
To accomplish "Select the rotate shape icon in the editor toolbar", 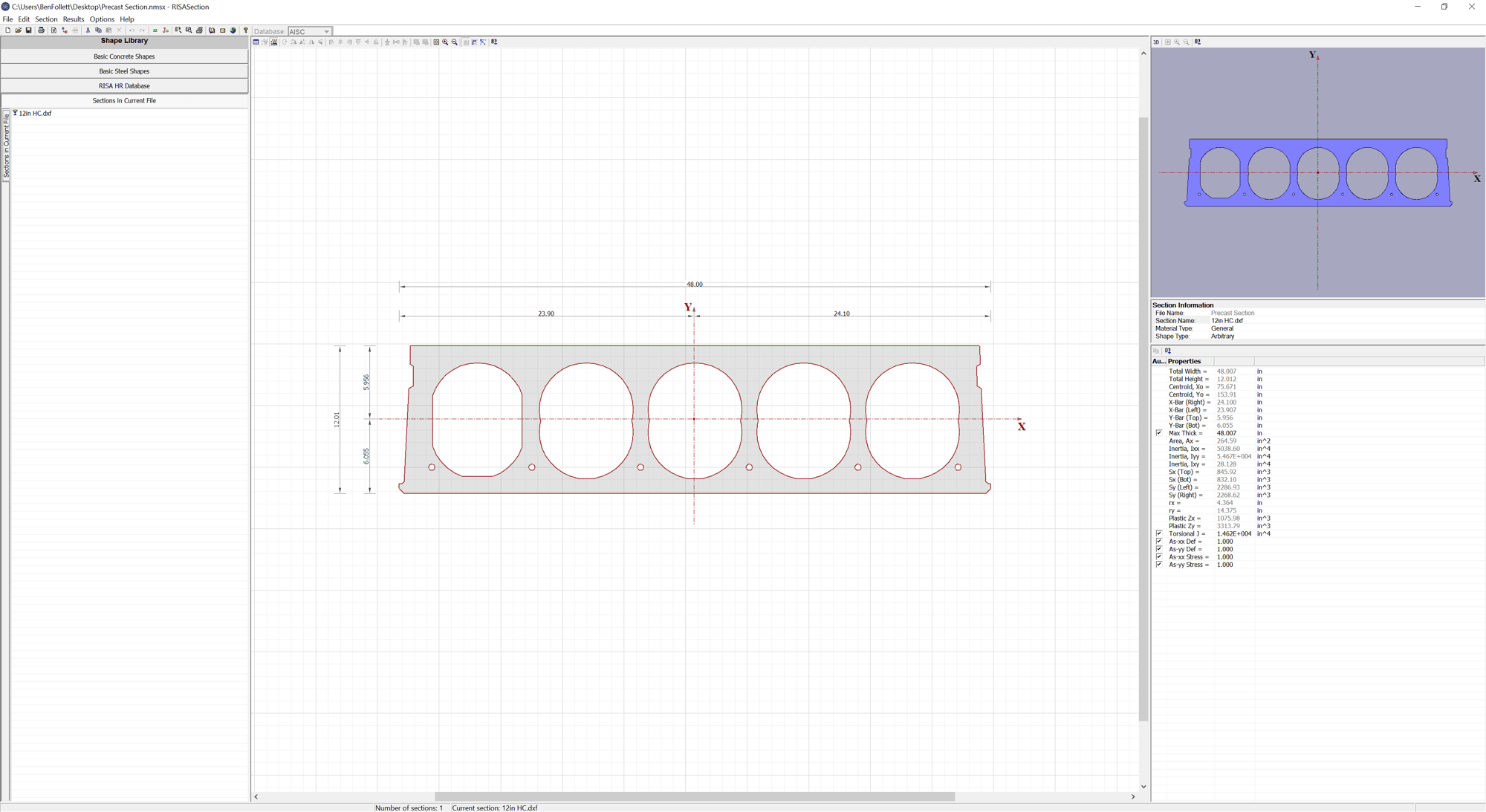I will tap(284, 42).
